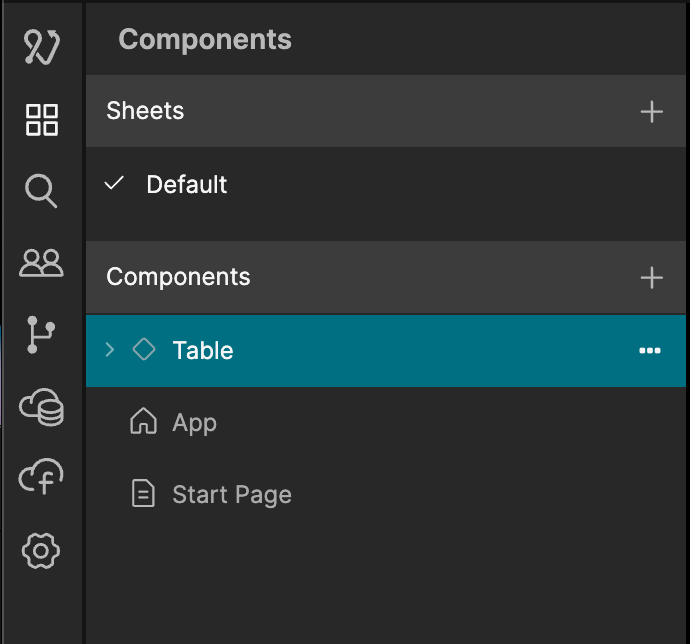Collapse the Sheets section header
The height and width of the screenshot is (644, 690).
coord(145,111)
